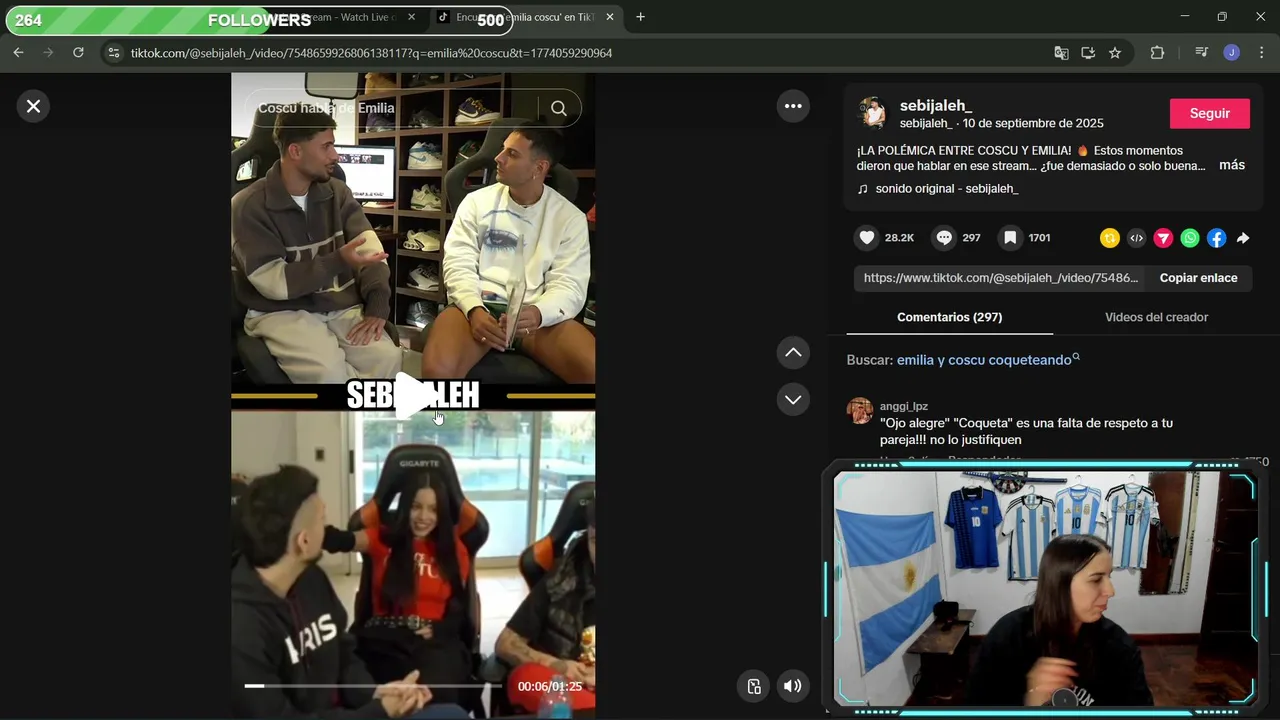Go to previous video with up chevron
This screenshot has width=1280, height=720.
click(793, 352)
